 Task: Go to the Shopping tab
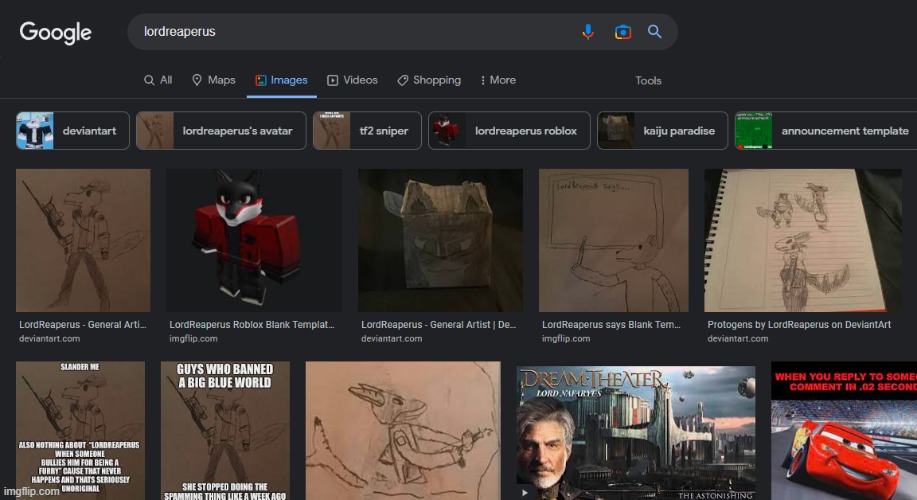click(x=429, y=80)
